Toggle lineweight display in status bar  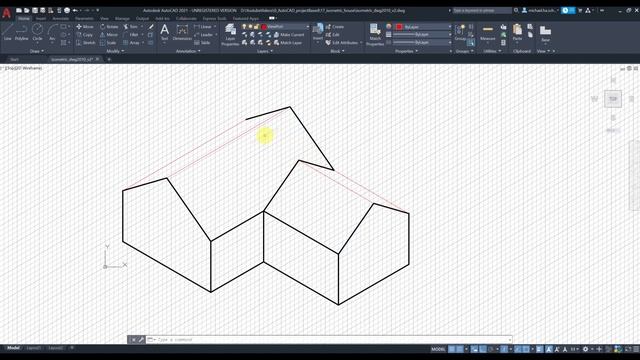click(x=540, y=349)
